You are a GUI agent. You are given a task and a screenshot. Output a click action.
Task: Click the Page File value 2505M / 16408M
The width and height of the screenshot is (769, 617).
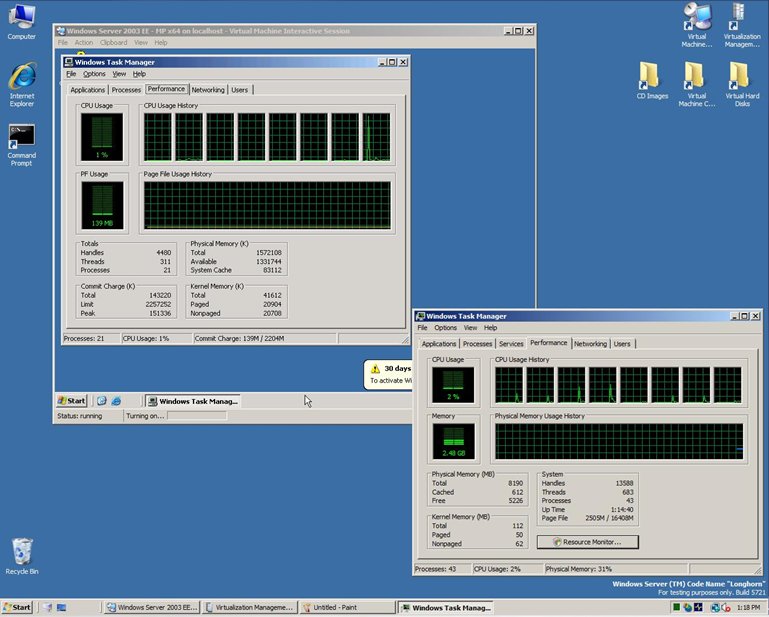[x=609, y=518]
